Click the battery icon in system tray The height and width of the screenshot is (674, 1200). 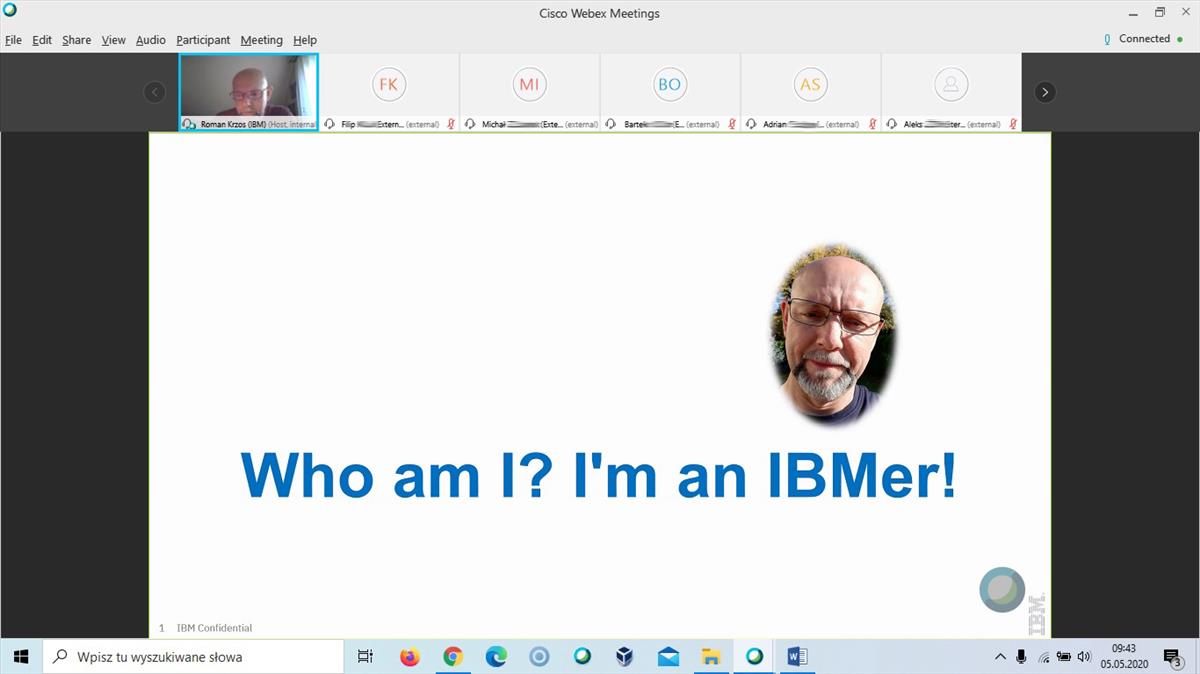[1064, 656]
